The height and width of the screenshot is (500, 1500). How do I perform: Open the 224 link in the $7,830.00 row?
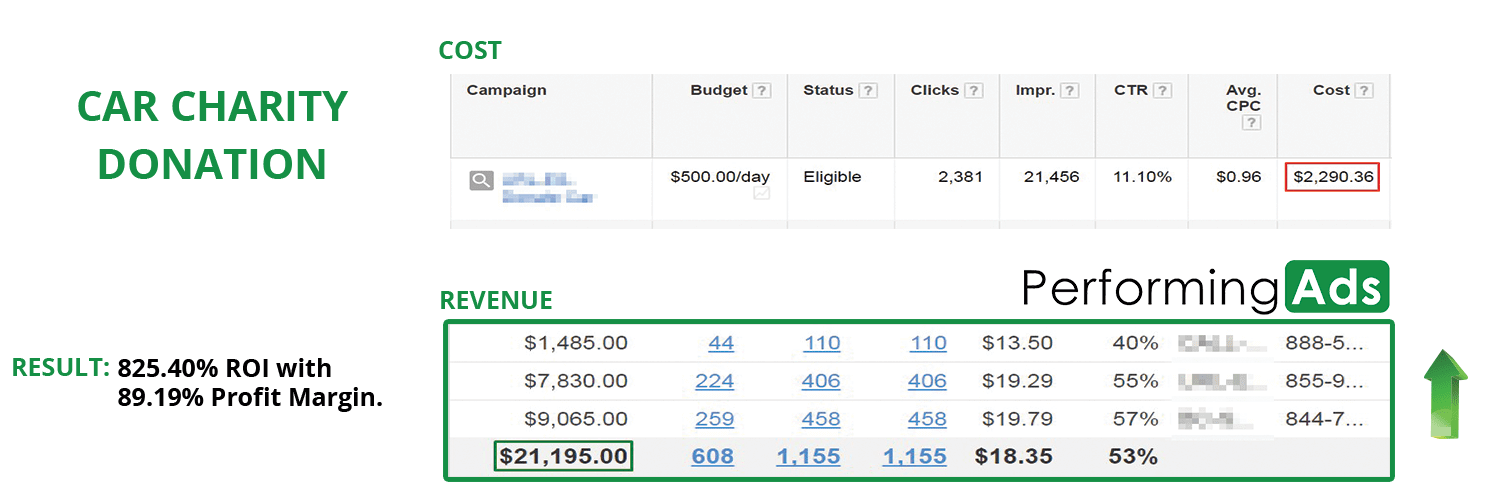coord(712,381)
